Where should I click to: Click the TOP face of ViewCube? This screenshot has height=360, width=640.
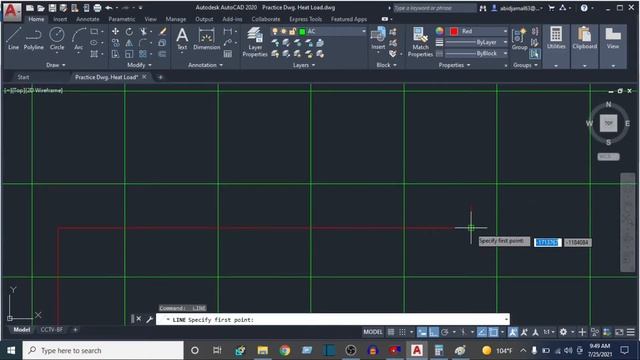point(608,123)
